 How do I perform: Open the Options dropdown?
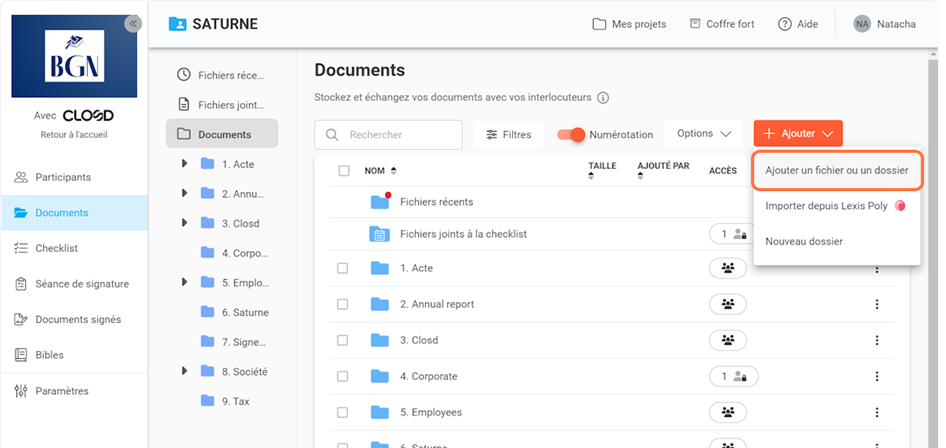(x=704, y=134)
